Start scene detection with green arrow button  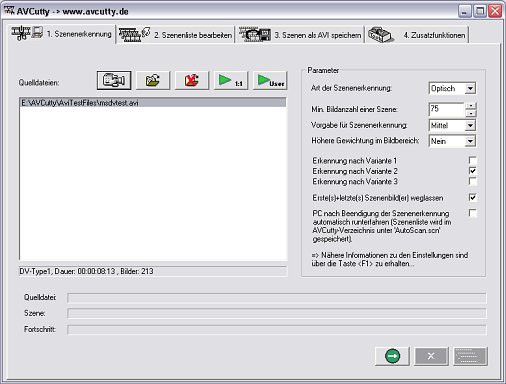(x=392, y=356)
